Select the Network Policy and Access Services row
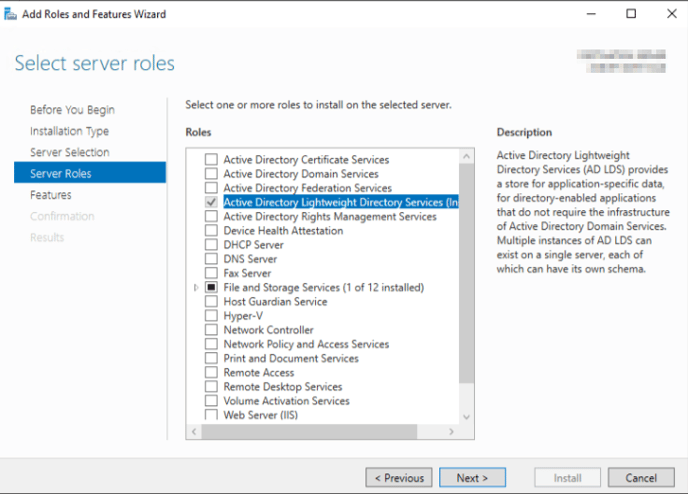The image size is (688, 494). click(306, 344)
